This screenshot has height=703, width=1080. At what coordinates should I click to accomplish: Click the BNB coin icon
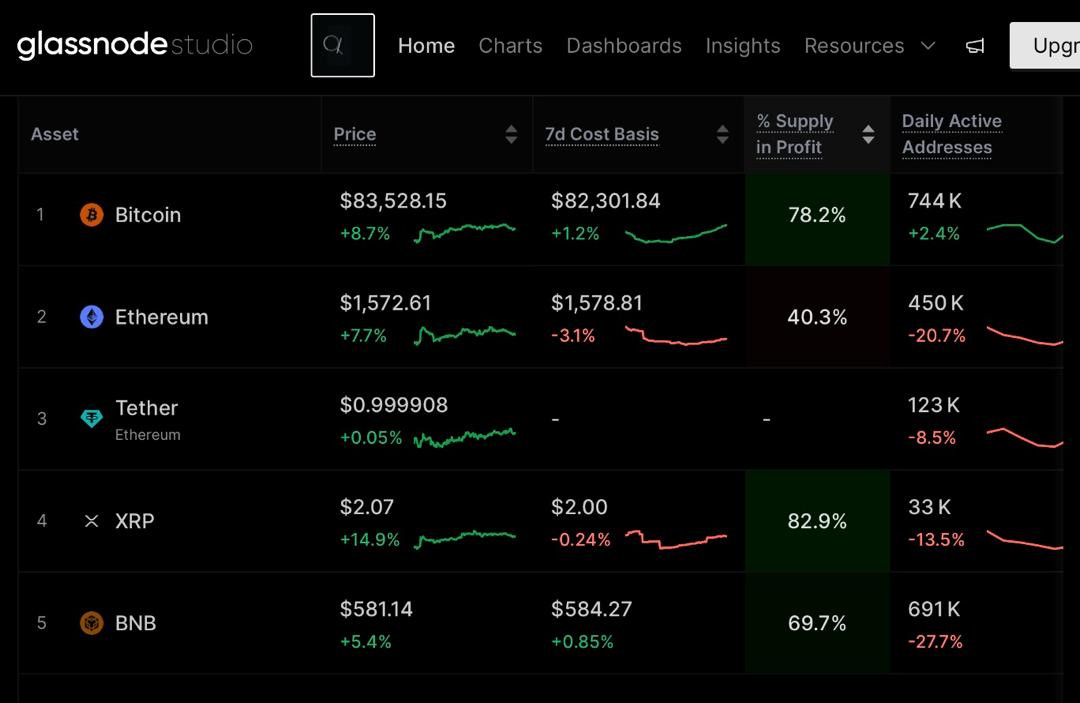pos(92,623)
